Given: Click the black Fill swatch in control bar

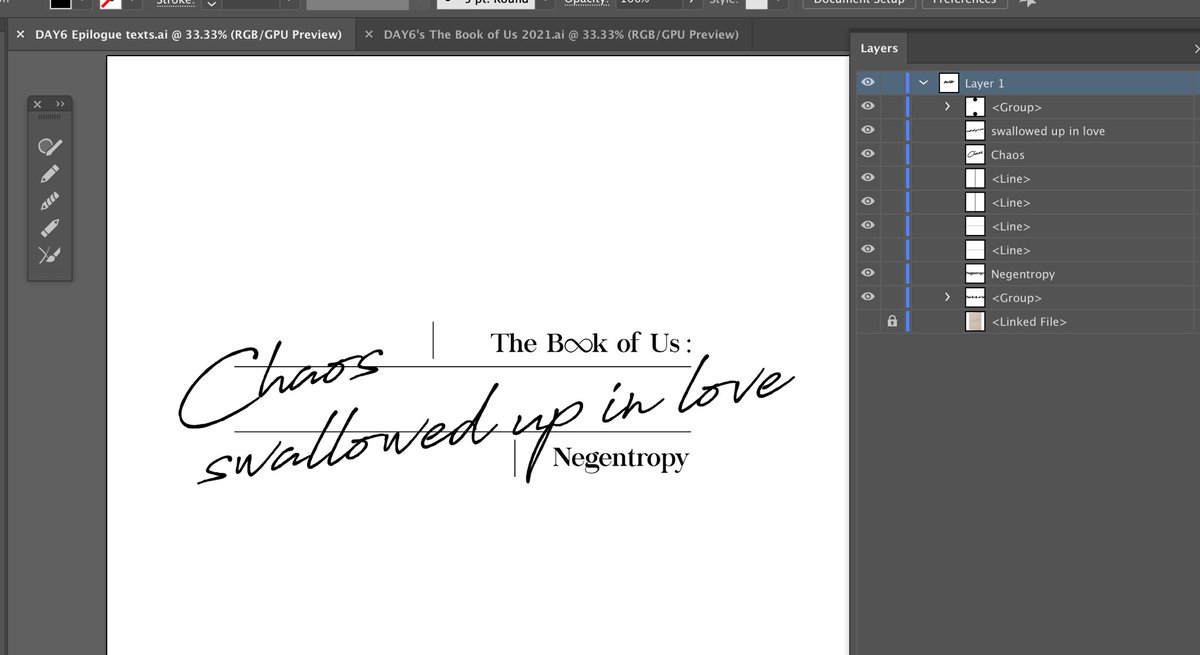Looking at the screenshot, I should click(x=61, y=2).
